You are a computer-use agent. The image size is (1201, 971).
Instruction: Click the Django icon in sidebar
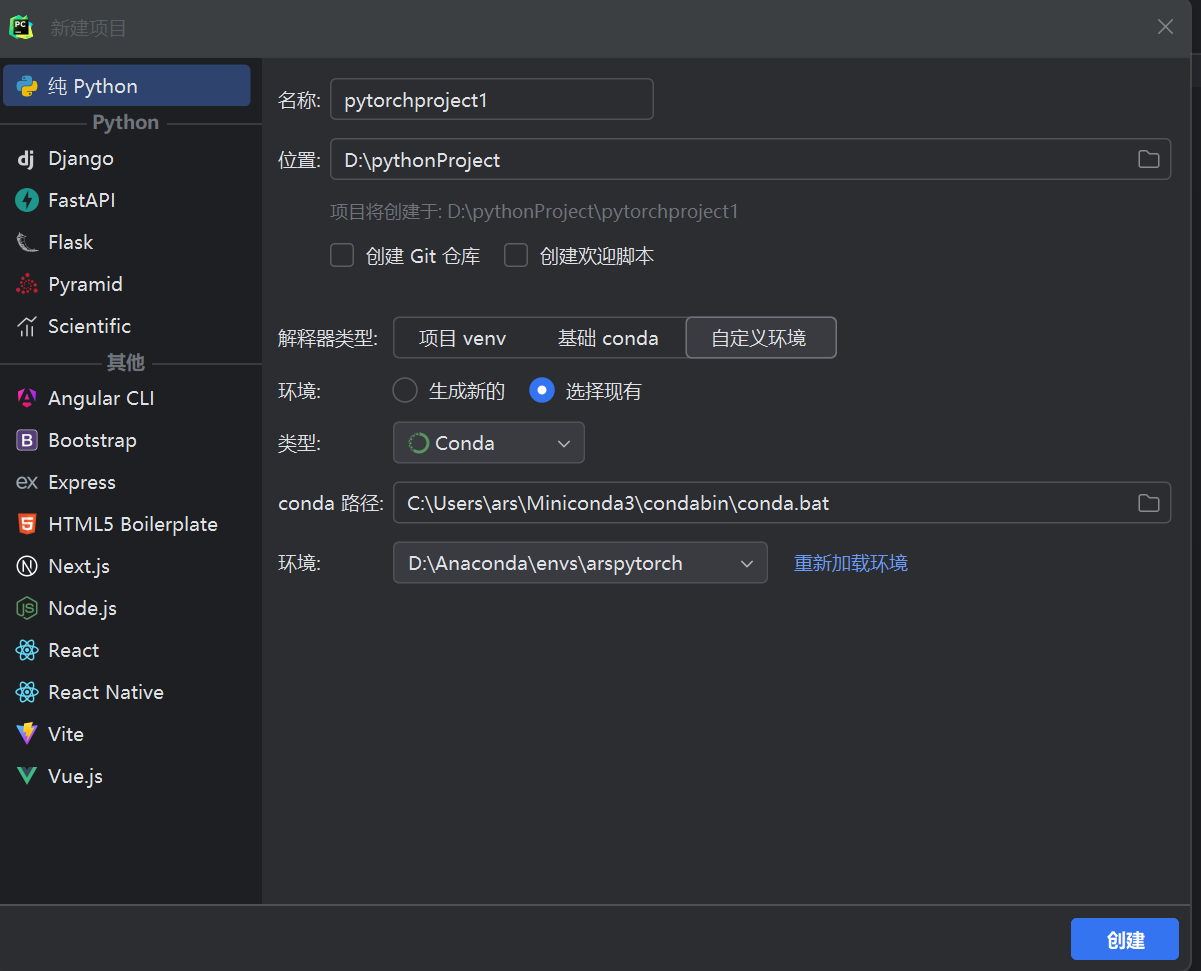click(27, 158)
